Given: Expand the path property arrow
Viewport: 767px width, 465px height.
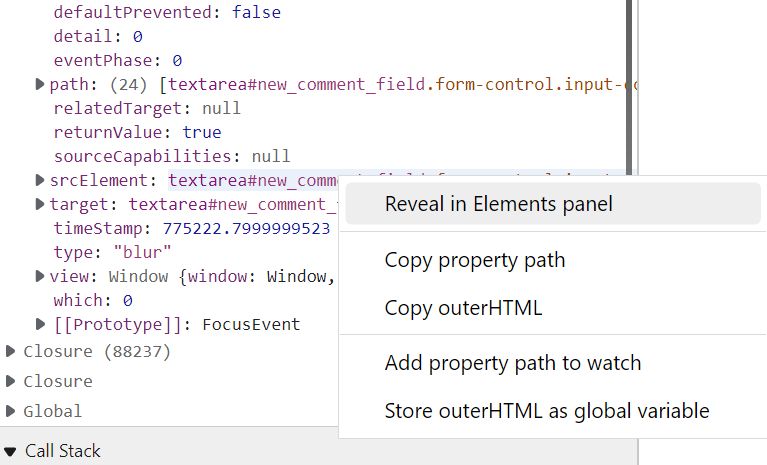Looking at the screenshot, I should (40, 84).
